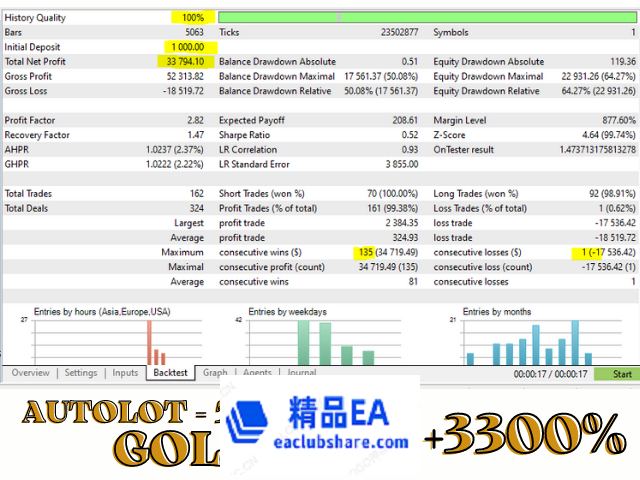
Task: Click the Total Deals value 324
Action: (x=197, y=209)
